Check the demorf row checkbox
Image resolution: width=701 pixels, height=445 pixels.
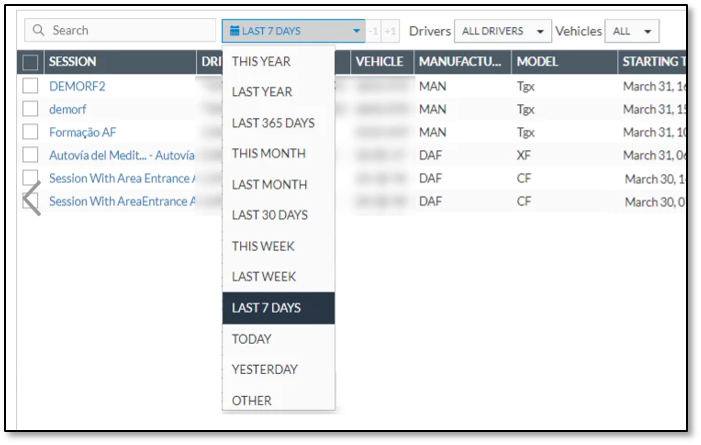[x=30, y=109]
